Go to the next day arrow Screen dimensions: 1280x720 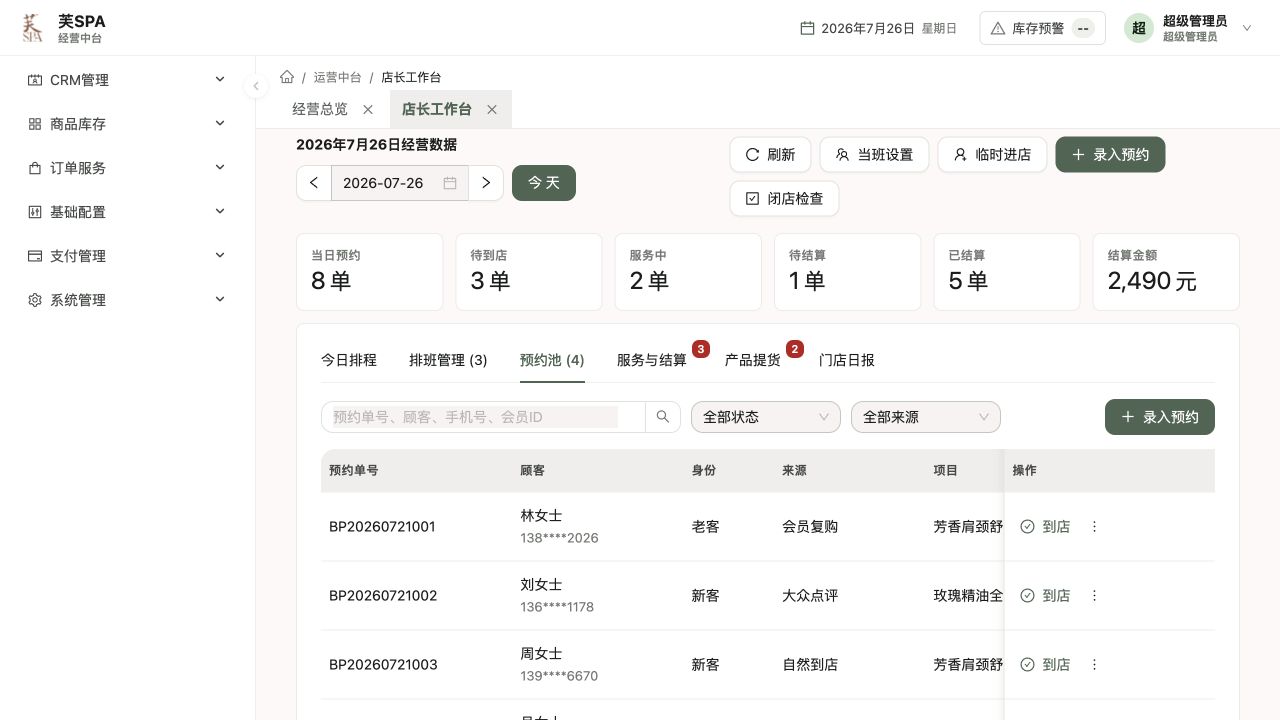486,183
